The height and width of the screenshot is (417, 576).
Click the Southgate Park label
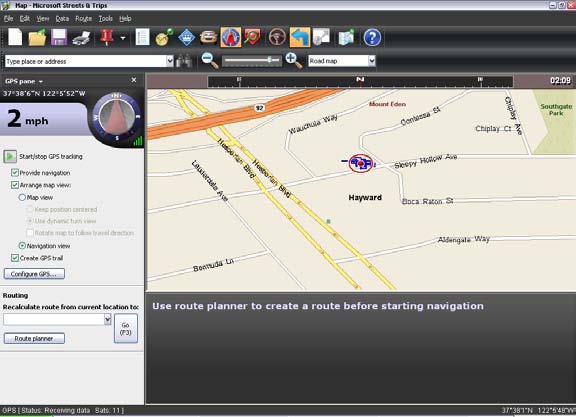556,109
